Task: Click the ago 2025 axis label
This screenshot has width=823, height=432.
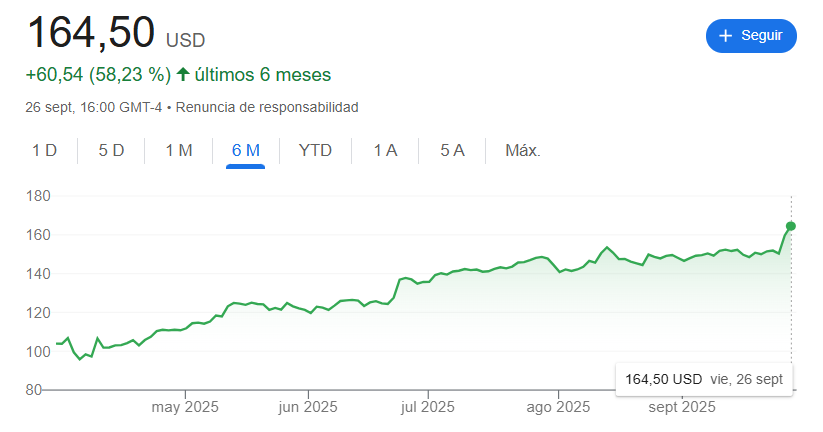Action: click(558, 407)
